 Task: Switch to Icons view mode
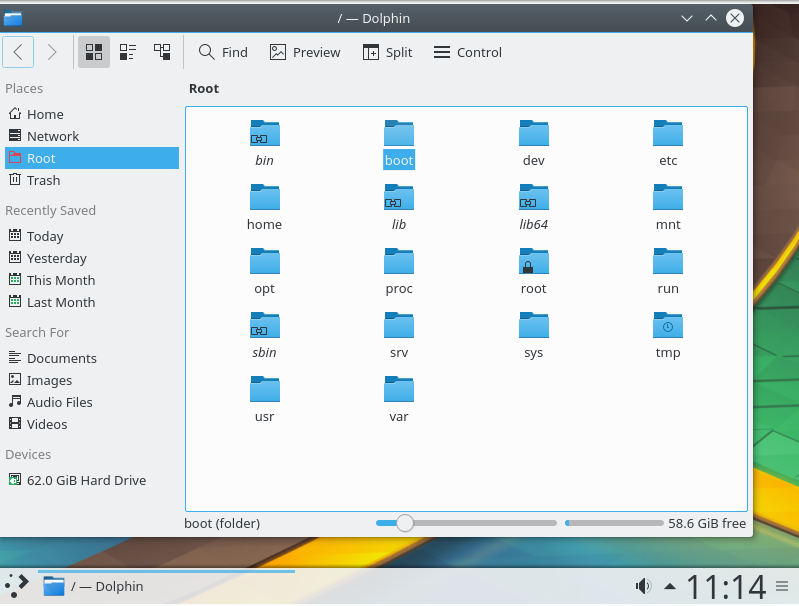tap(94, 52)
